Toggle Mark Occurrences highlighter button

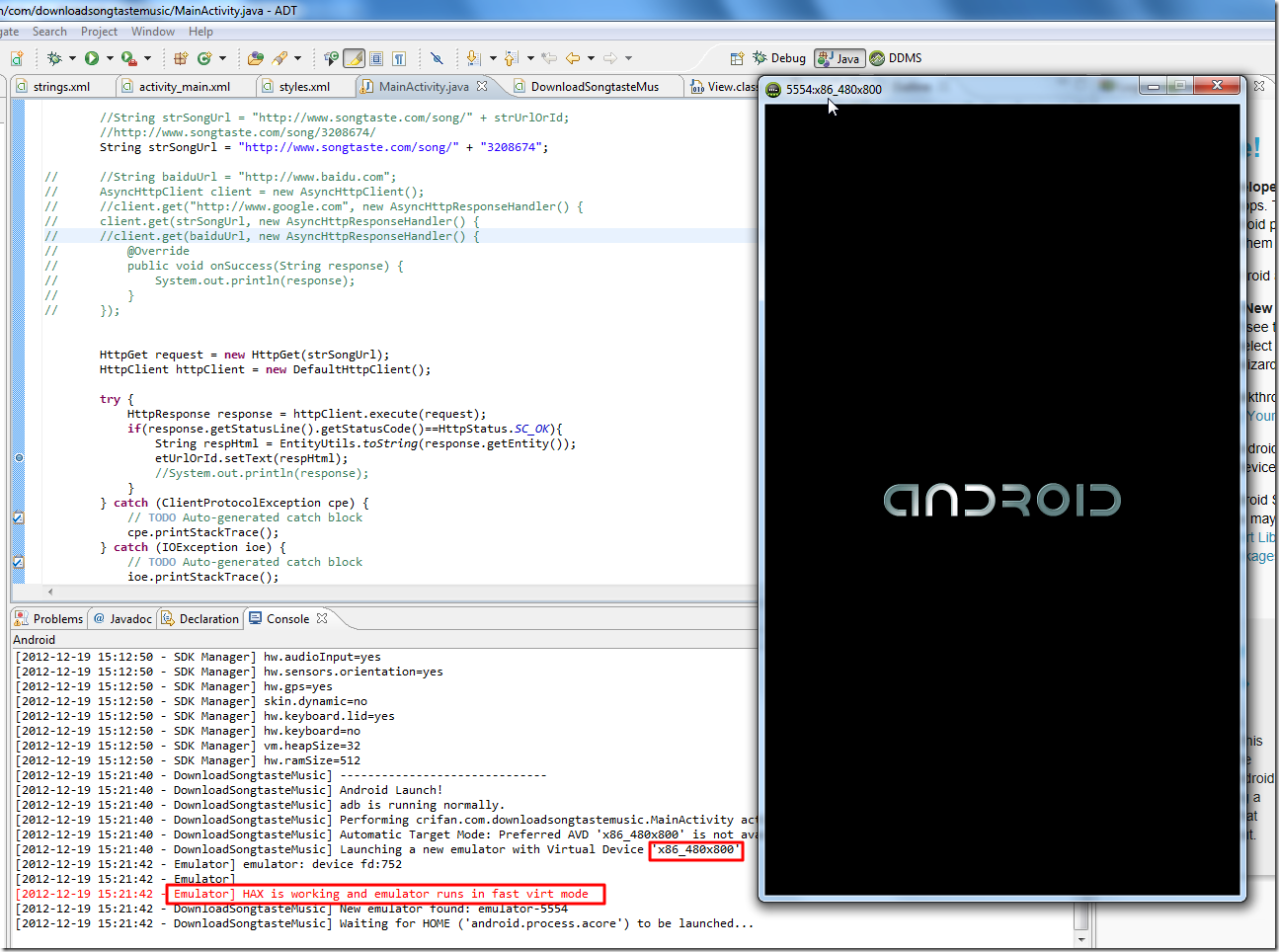(x=354, y=58)
